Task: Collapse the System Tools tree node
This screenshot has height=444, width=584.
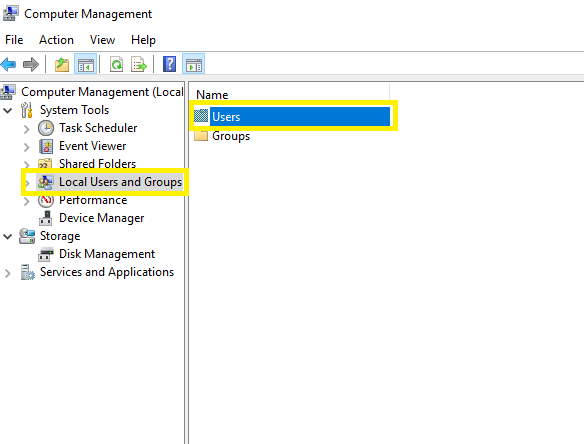Action: click(x=8, y=110)
